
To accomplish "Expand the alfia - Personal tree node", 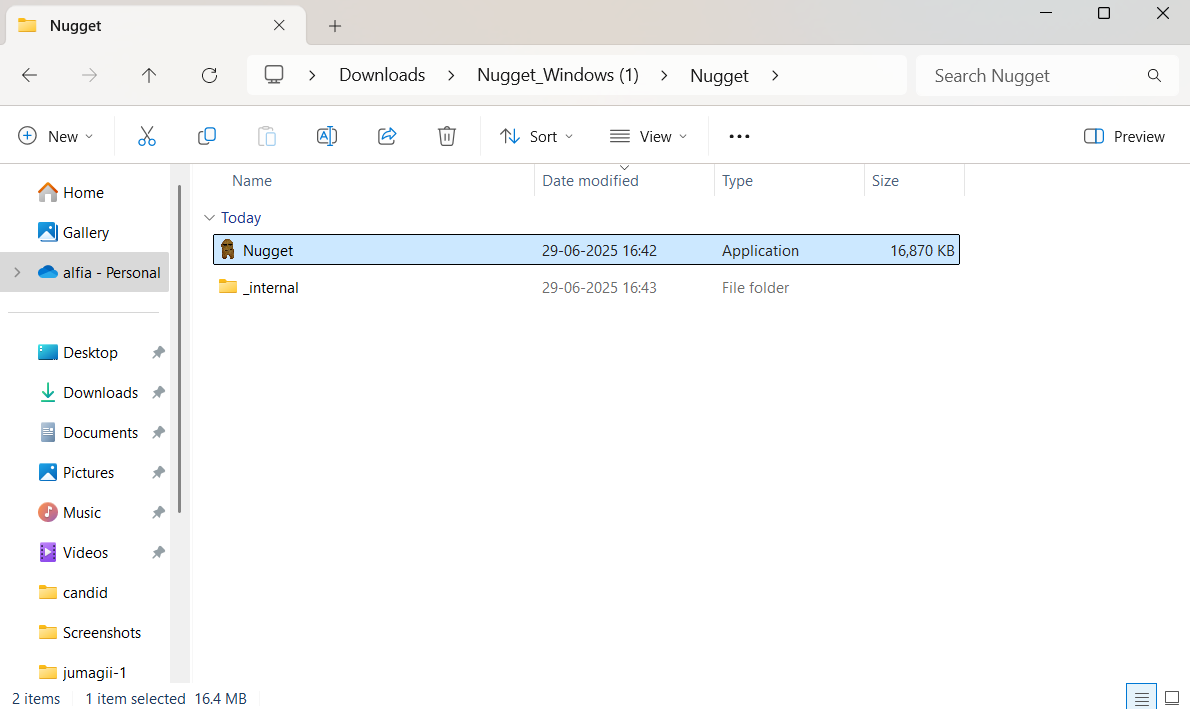I will pyautogui.click(x=17, y=273).
